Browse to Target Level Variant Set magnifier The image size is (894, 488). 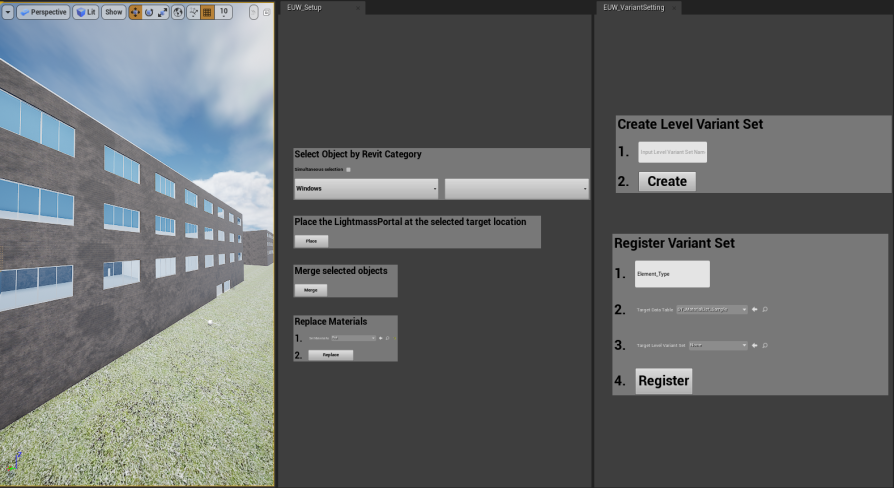765,345
